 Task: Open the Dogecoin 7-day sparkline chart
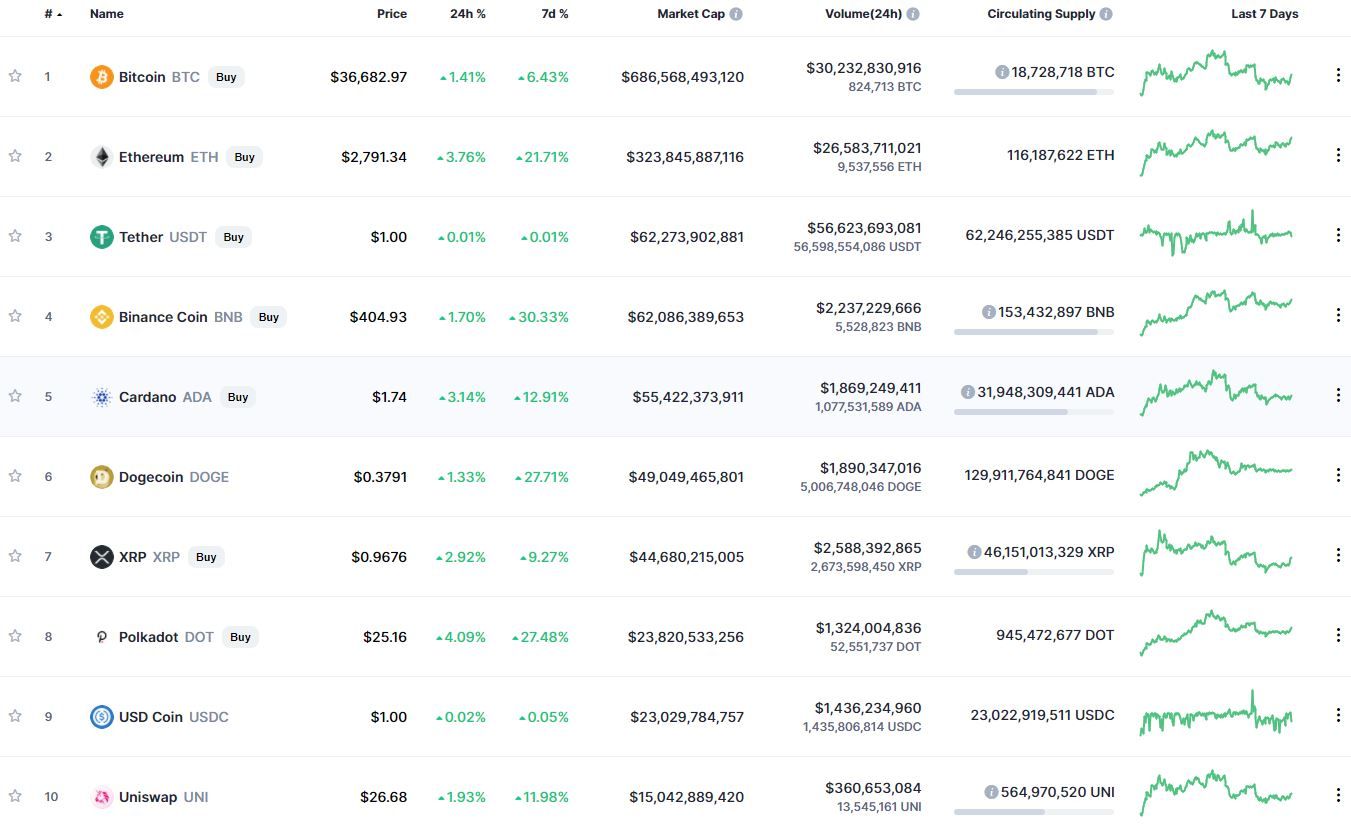tap(1216, 473)
